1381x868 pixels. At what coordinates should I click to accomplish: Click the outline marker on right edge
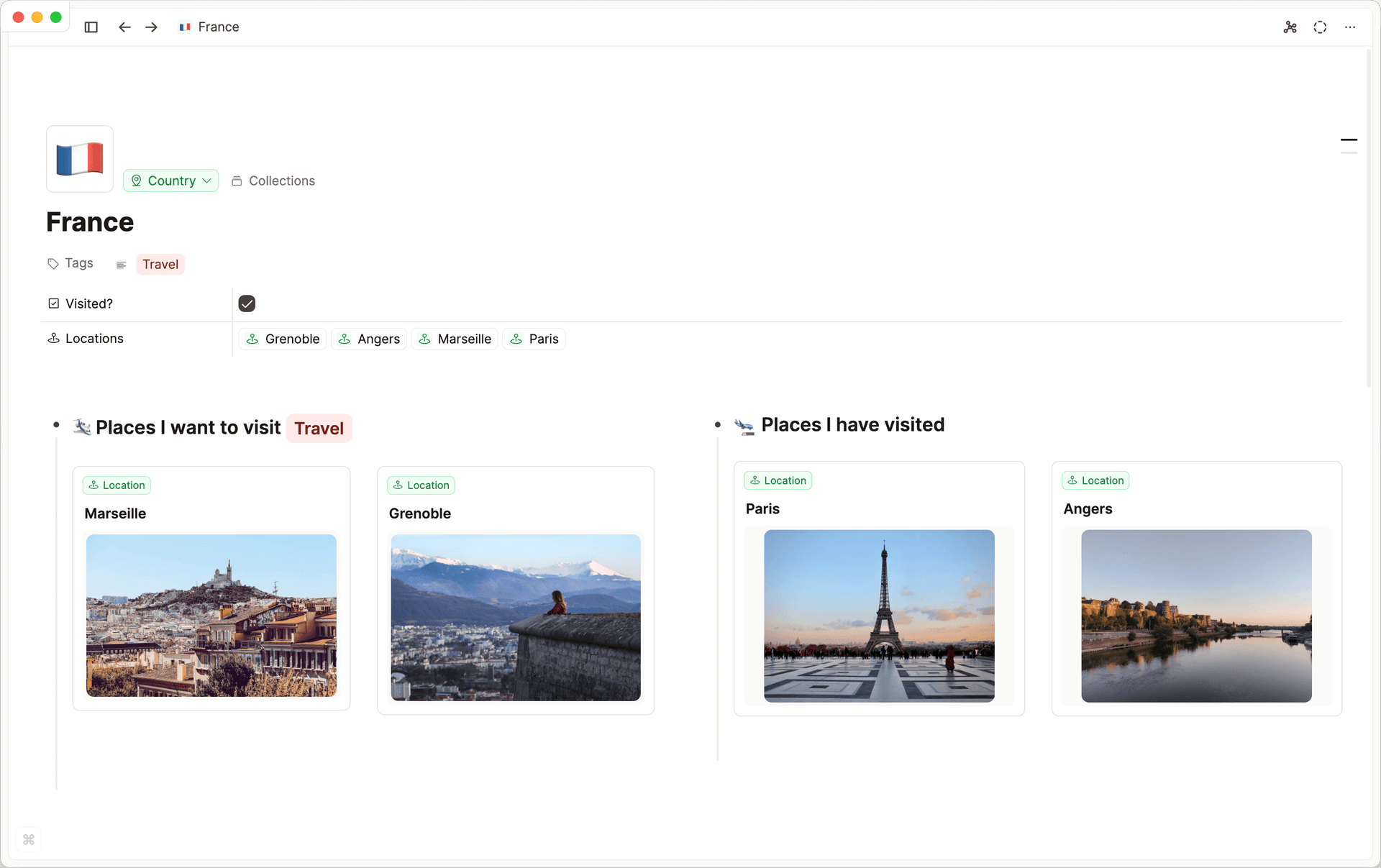click(1349, 140)
